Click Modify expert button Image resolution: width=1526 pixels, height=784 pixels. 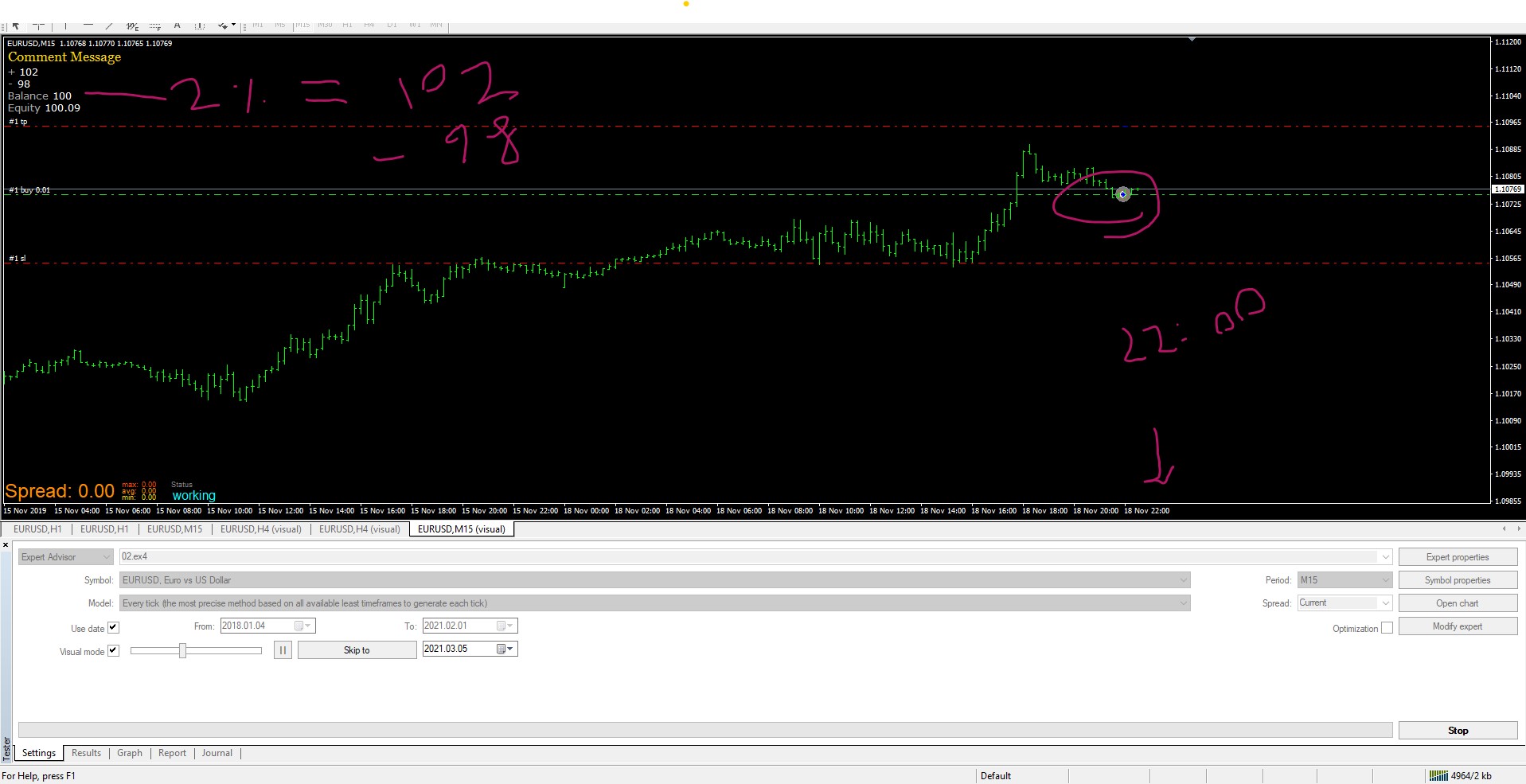pos(1458,626)
